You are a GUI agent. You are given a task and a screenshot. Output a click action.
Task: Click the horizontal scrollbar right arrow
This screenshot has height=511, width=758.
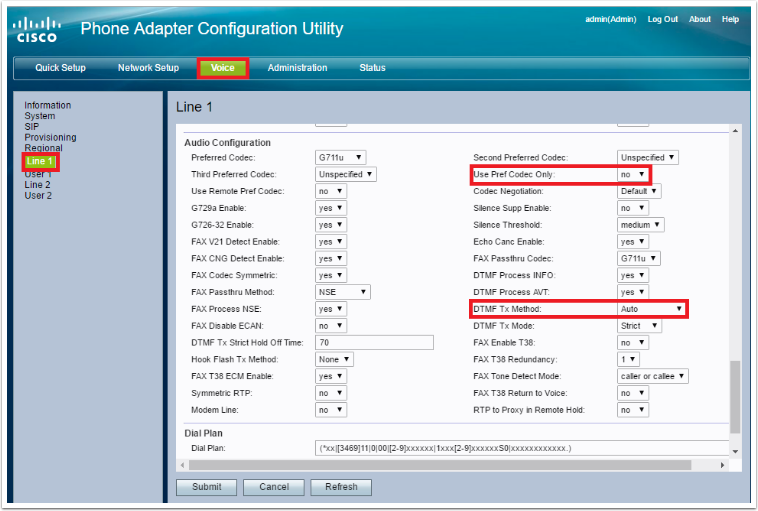click(722, 465)
